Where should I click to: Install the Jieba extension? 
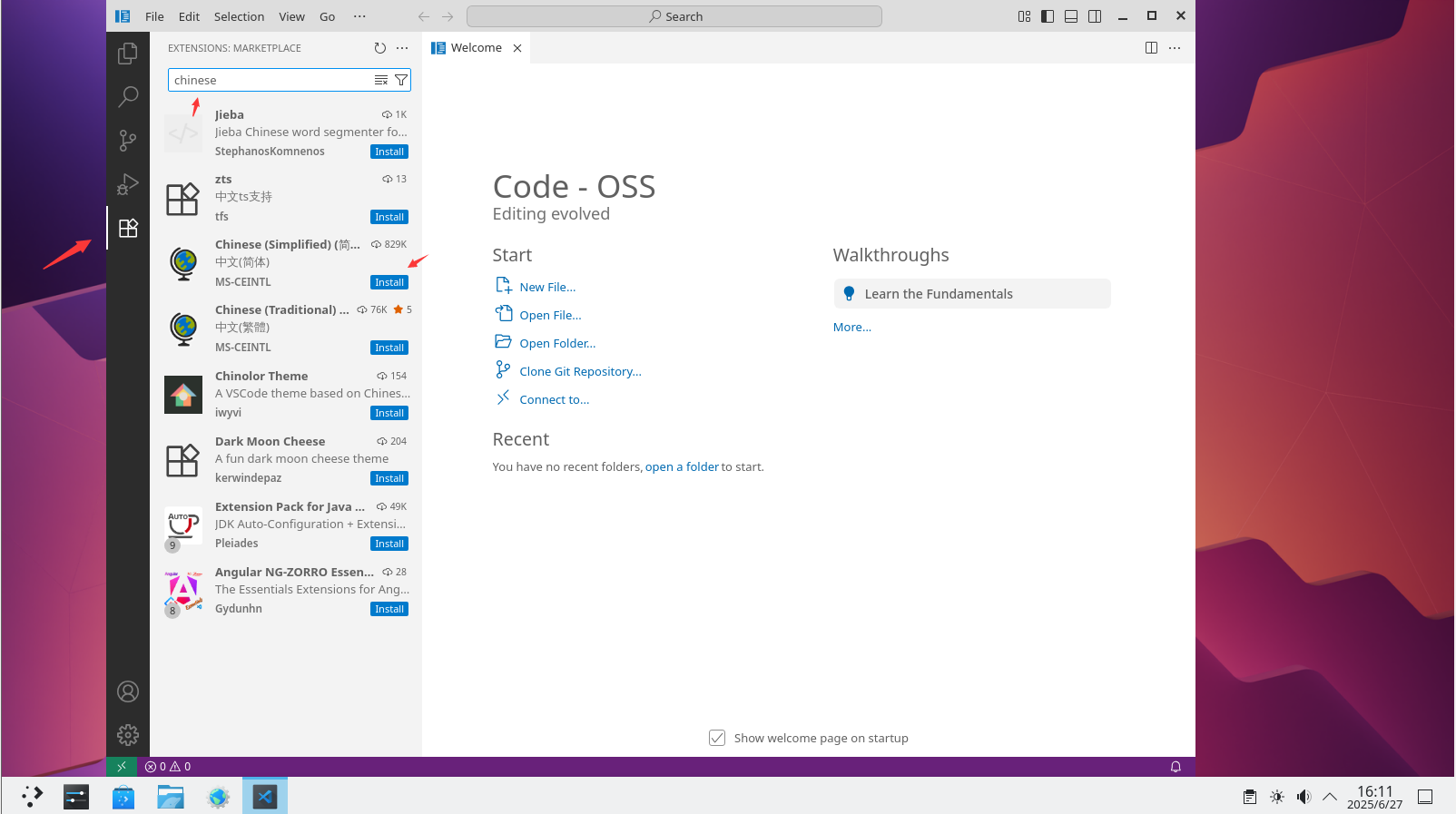coord(389,152)
